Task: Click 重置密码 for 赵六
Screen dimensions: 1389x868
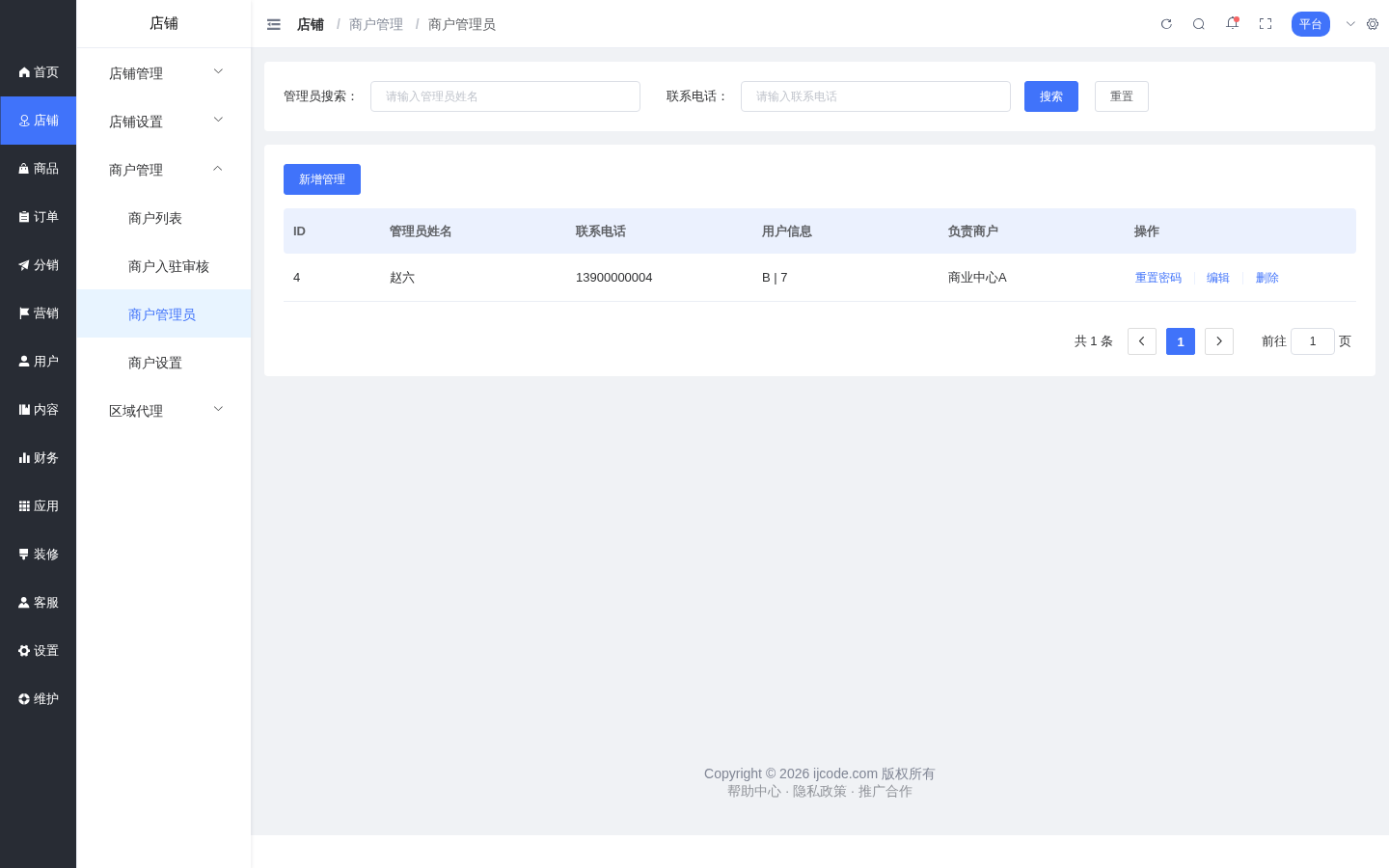Action: point(1158,278)
